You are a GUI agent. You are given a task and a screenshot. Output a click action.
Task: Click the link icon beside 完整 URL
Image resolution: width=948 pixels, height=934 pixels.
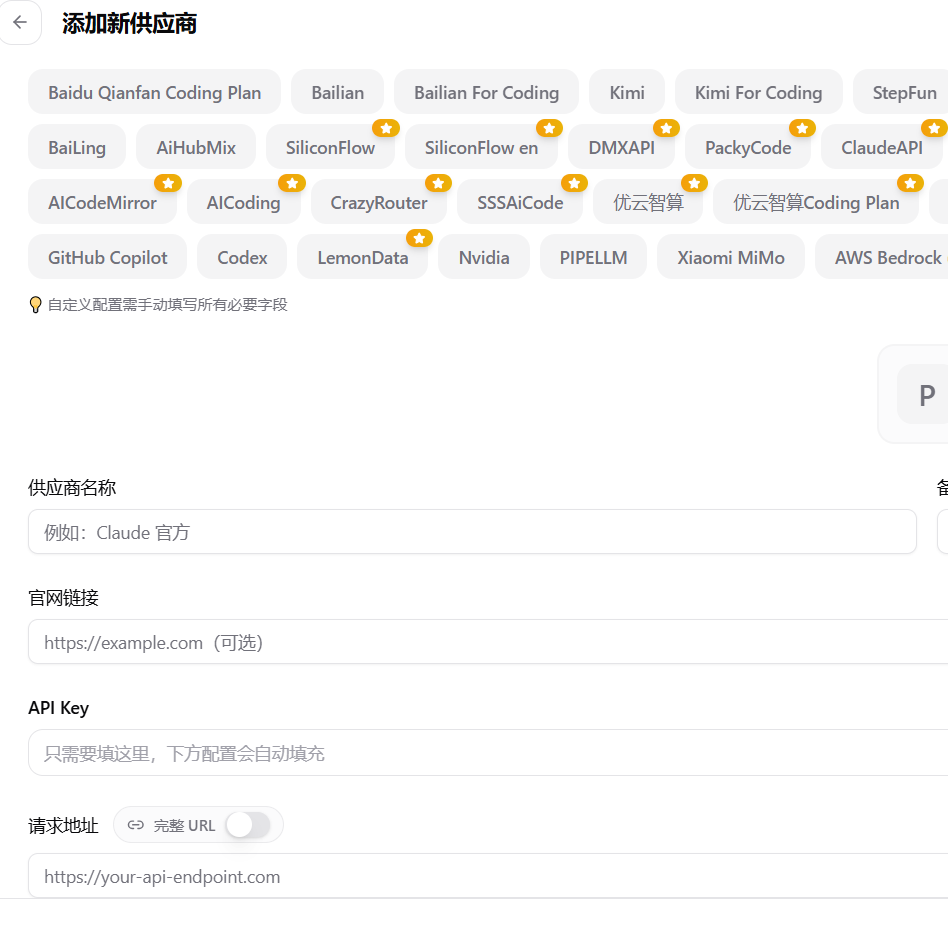coord(135,825)
